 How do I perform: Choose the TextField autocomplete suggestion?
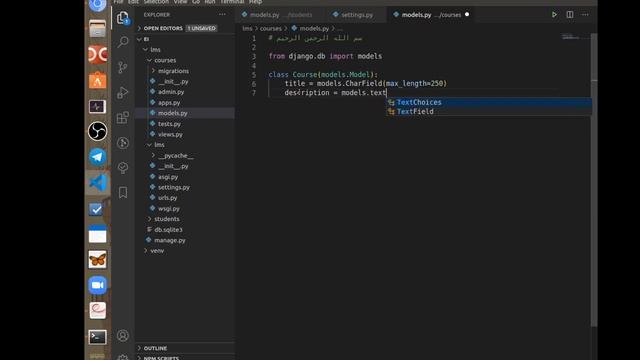[x=489, y=111]
